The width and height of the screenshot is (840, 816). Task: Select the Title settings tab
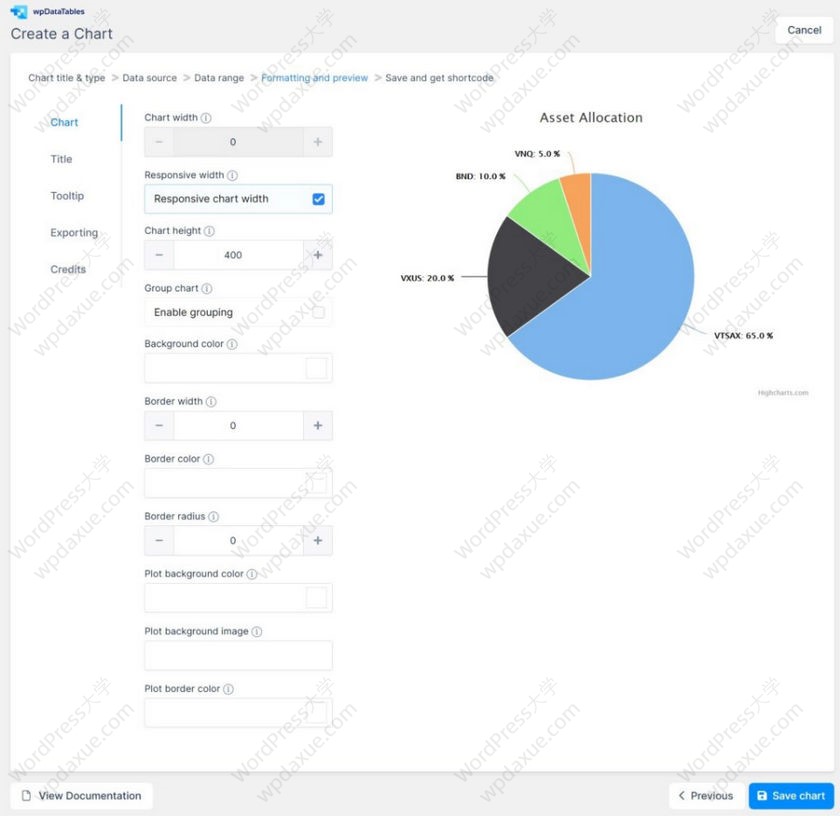[x=61, y=159]
